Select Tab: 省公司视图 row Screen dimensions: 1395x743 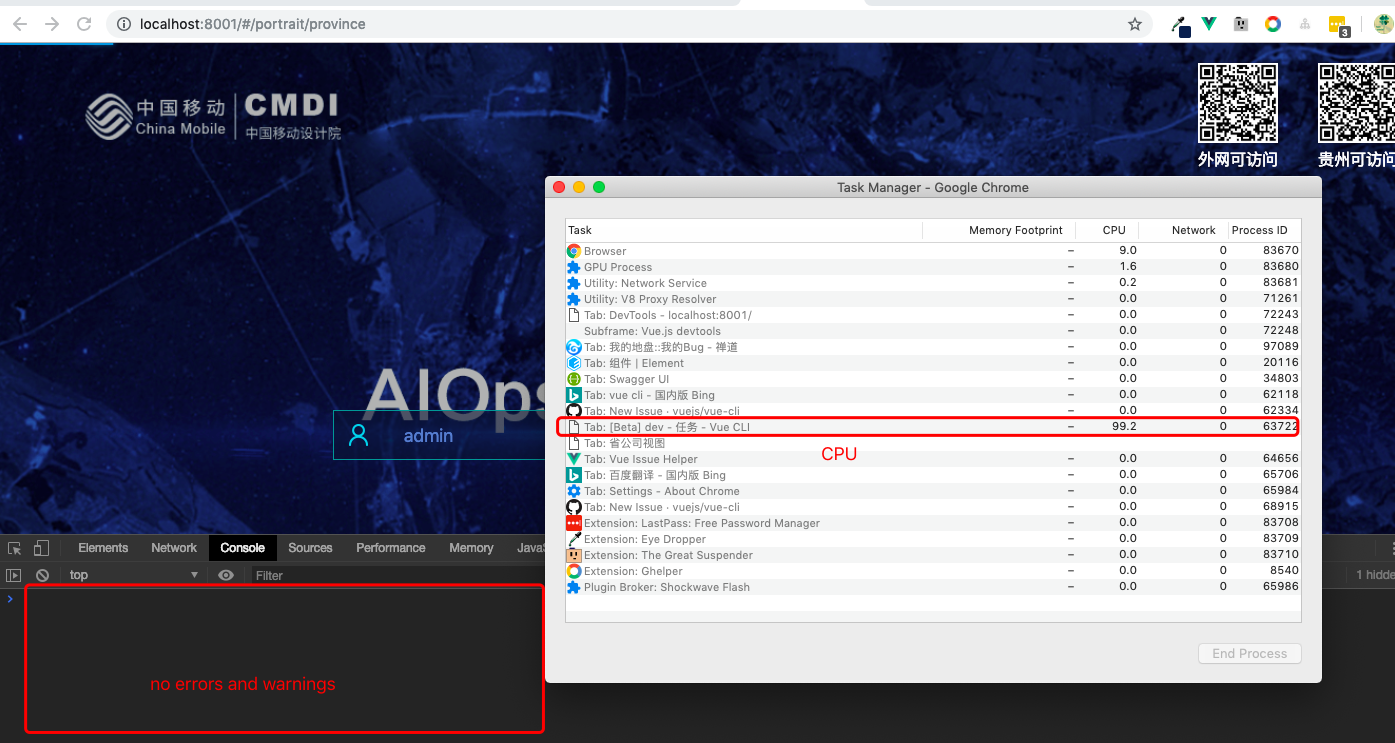tap(933, 443)
